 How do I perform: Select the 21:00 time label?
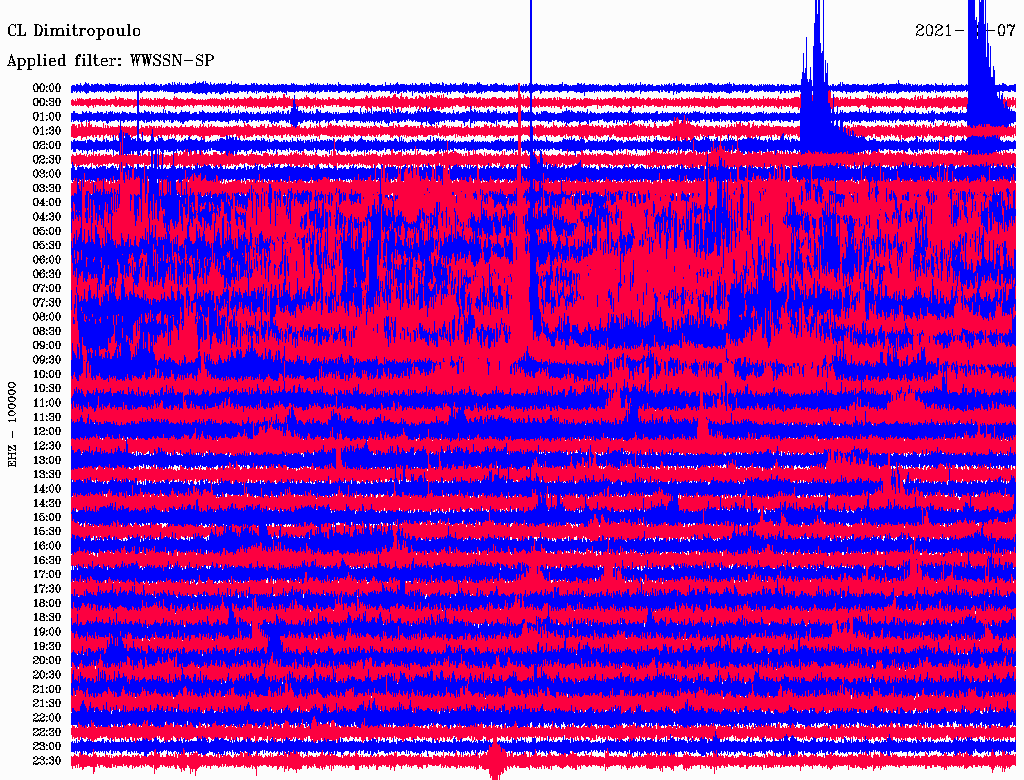click(47, 689)
